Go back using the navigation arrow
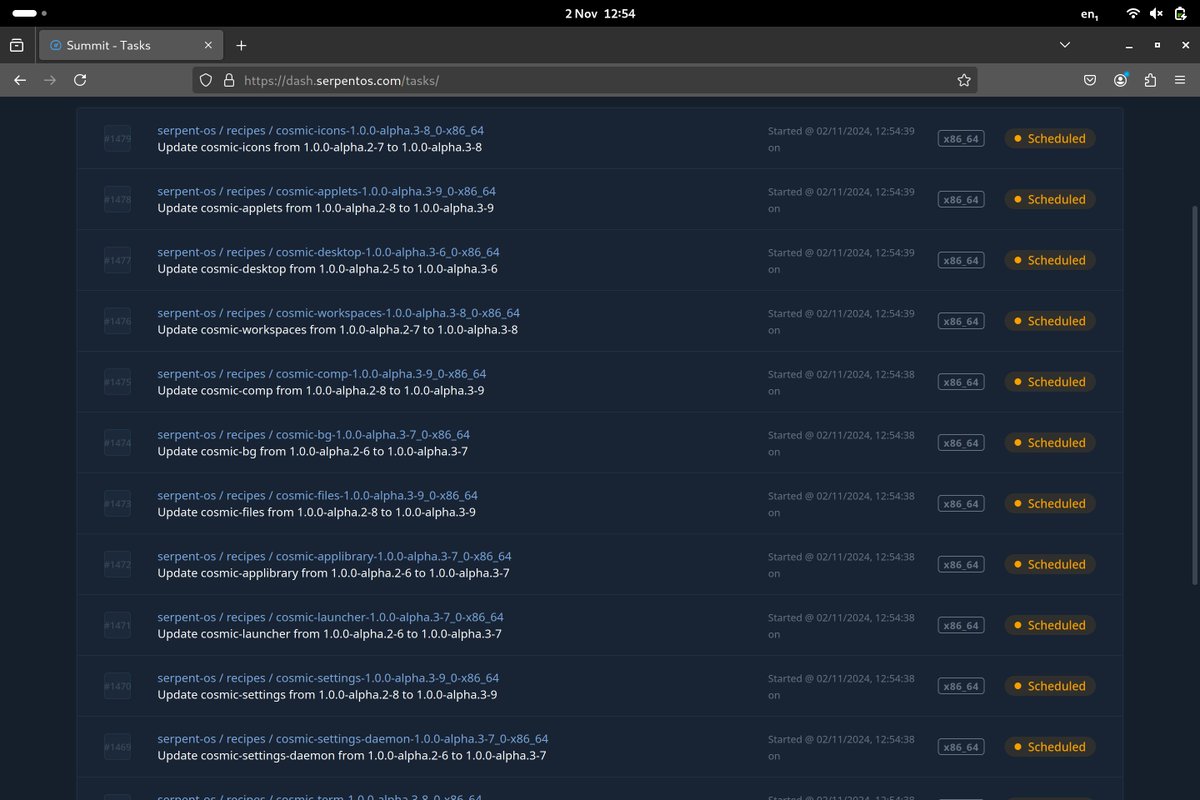 click(x=20, y=80)
